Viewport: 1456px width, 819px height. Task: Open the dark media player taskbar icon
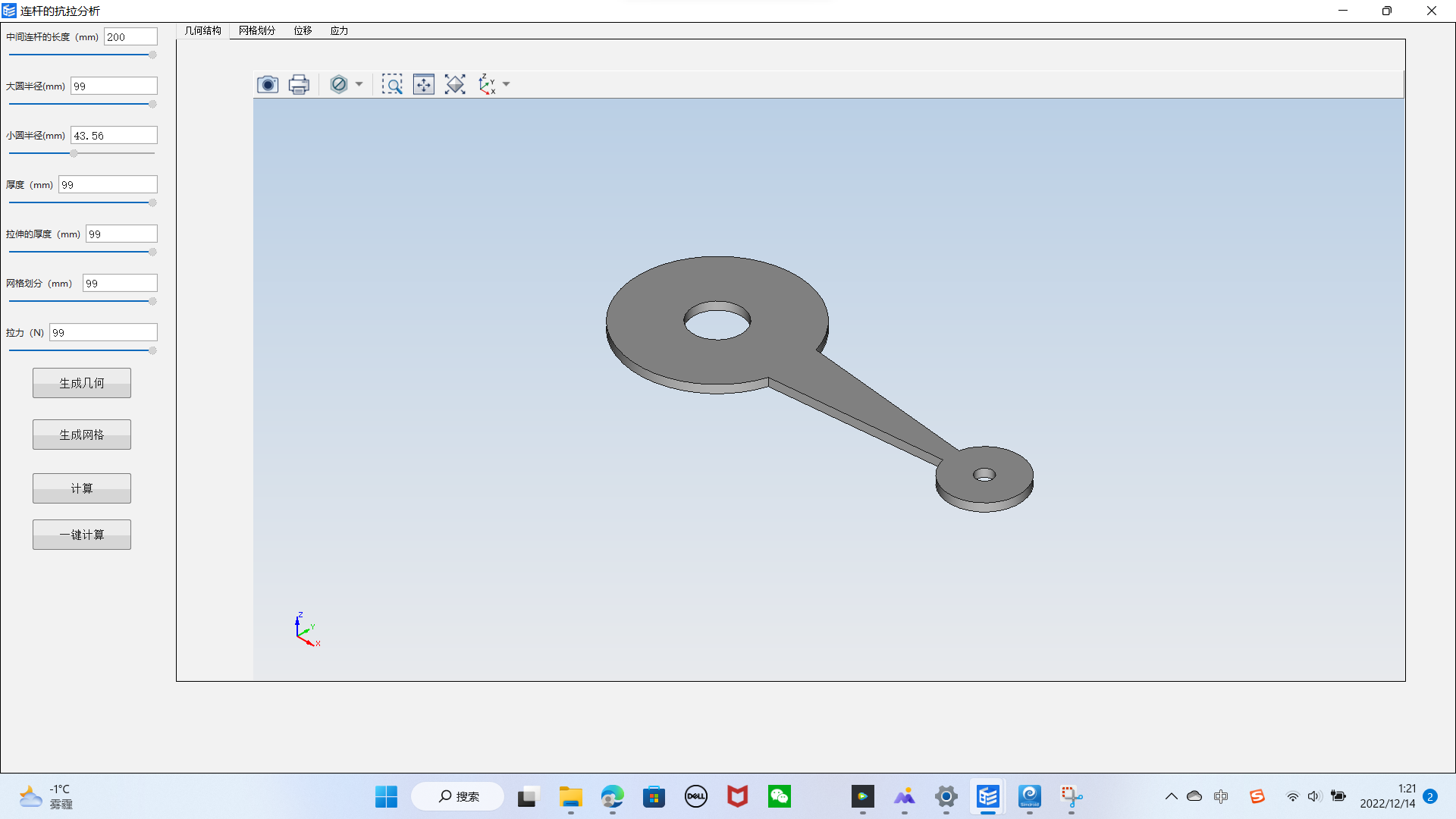pos(862,796)
